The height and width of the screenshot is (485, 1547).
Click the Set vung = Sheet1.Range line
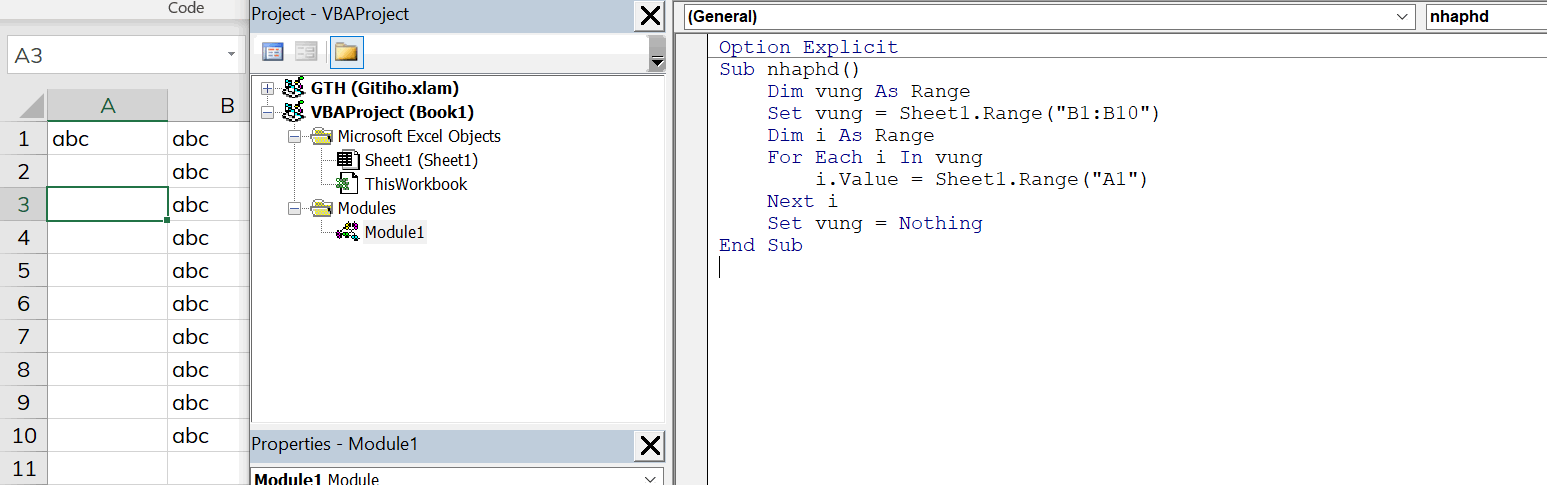point(963,113)
